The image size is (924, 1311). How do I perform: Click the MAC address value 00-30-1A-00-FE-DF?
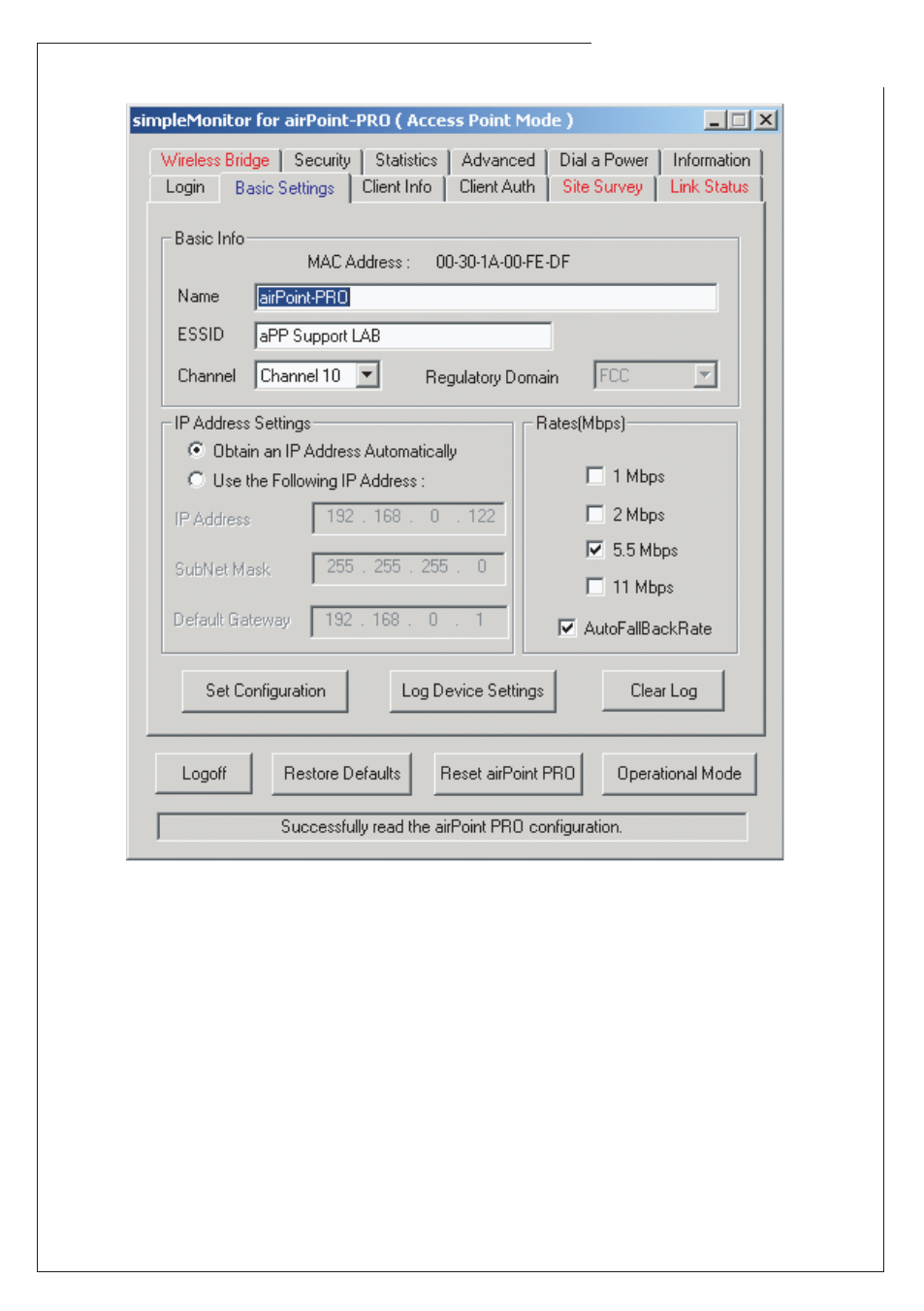[x=502, y=263]
